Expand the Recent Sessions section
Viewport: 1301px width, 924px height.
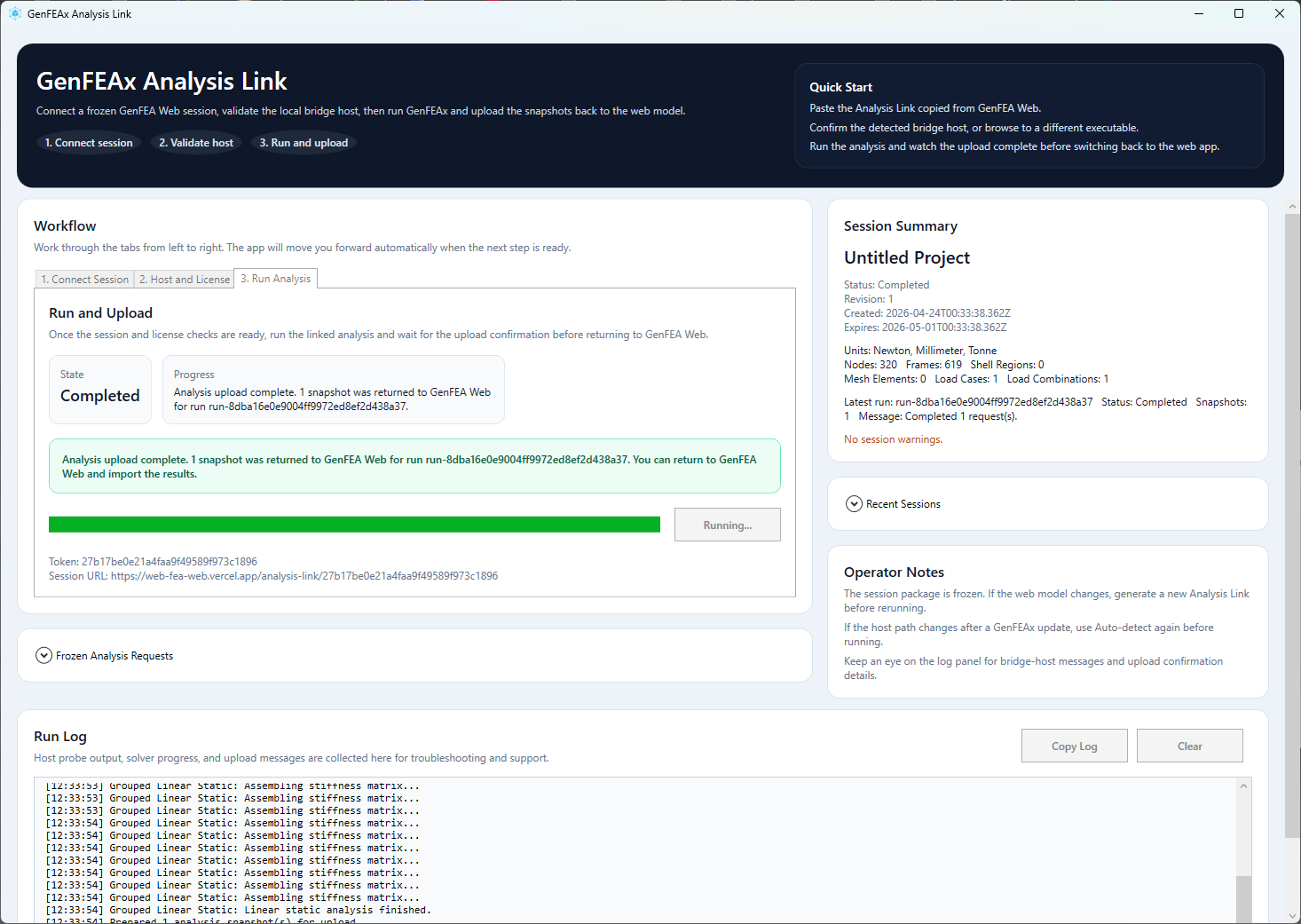point(903,503)
